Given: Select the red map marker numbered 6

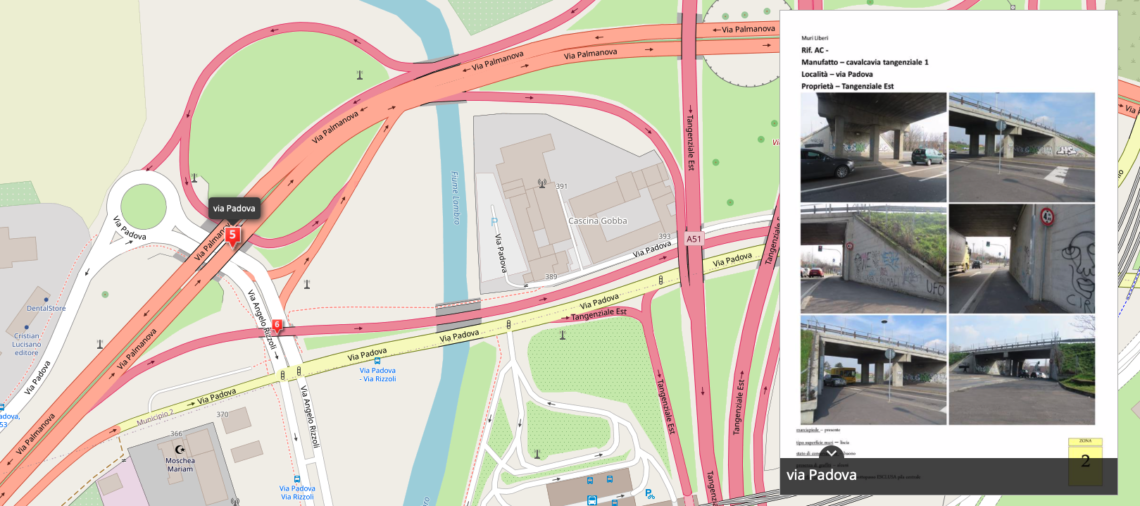Looking at the screenshot, I should pyautogui.click(x=277, y=325).
